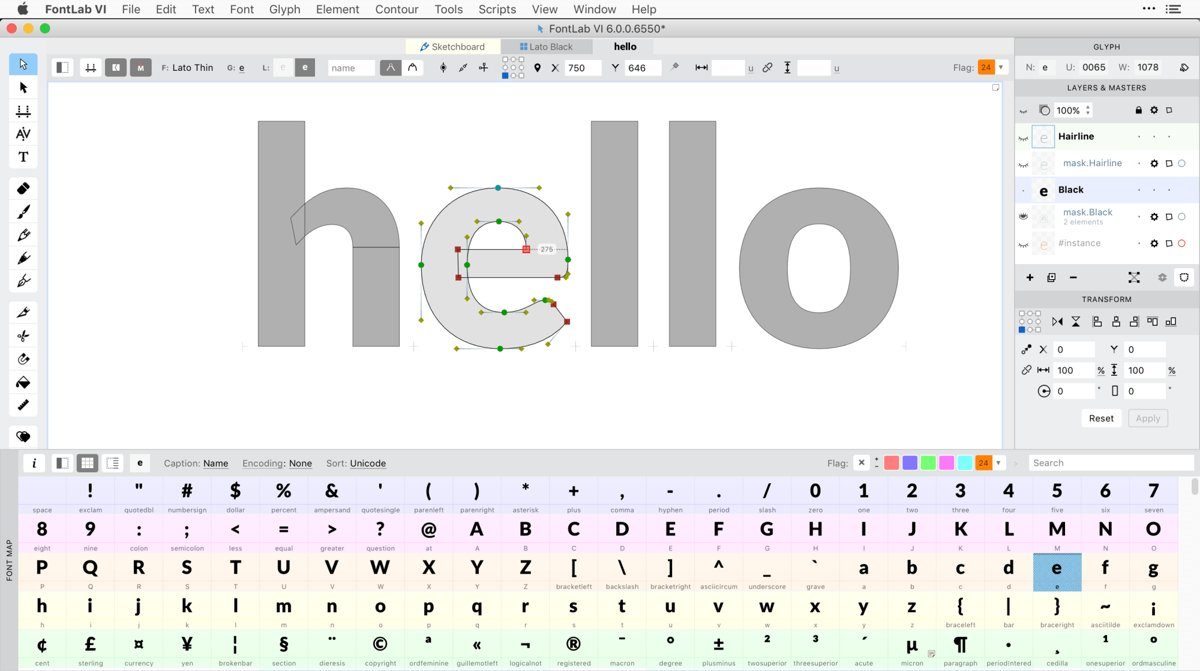Click the Reset button in Transform

pos(1101,418)
